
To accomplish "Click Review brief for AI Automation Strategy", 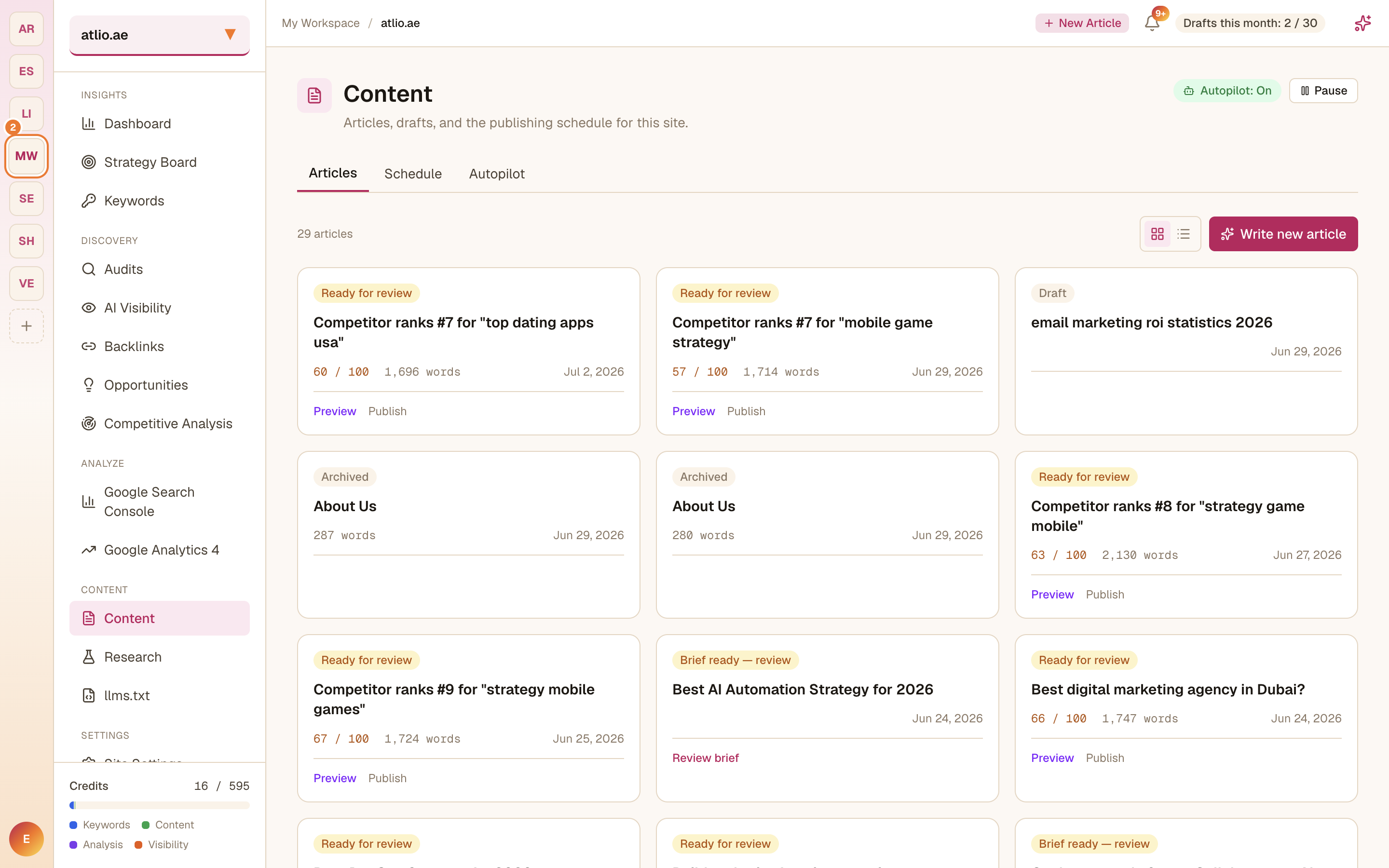I will [x=706, y=758].
